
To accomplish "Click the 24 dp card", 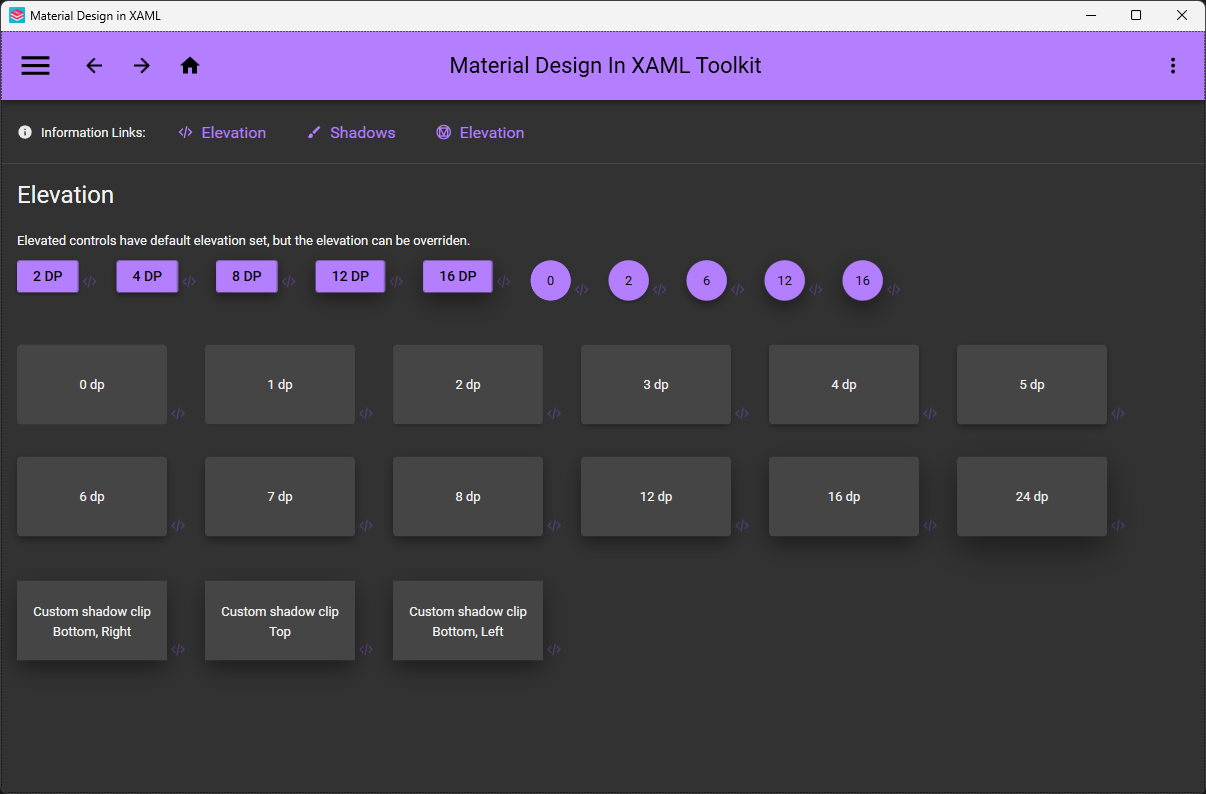I will (x=1032, y=497).
